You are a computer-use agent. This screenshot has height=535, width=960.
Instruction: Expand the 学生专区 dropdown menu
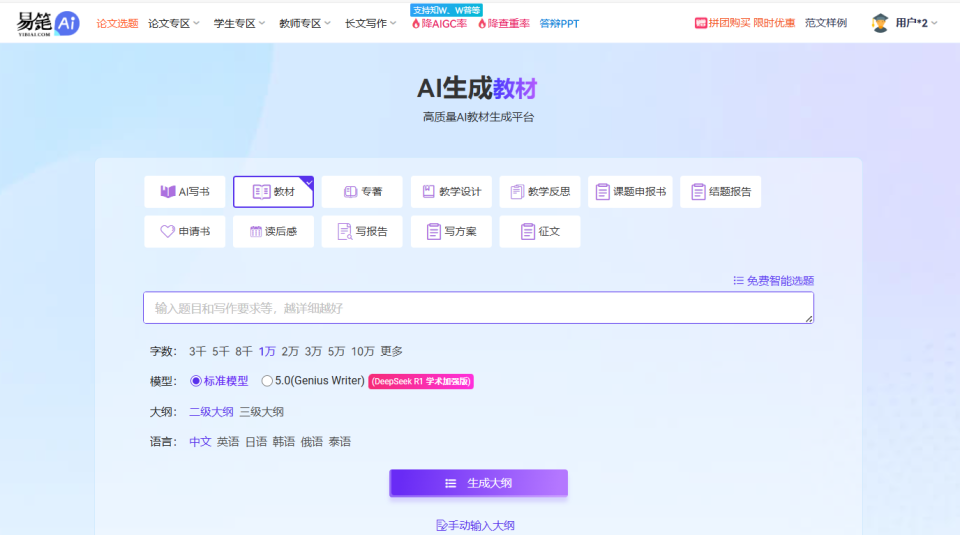(x=239, y=23)
